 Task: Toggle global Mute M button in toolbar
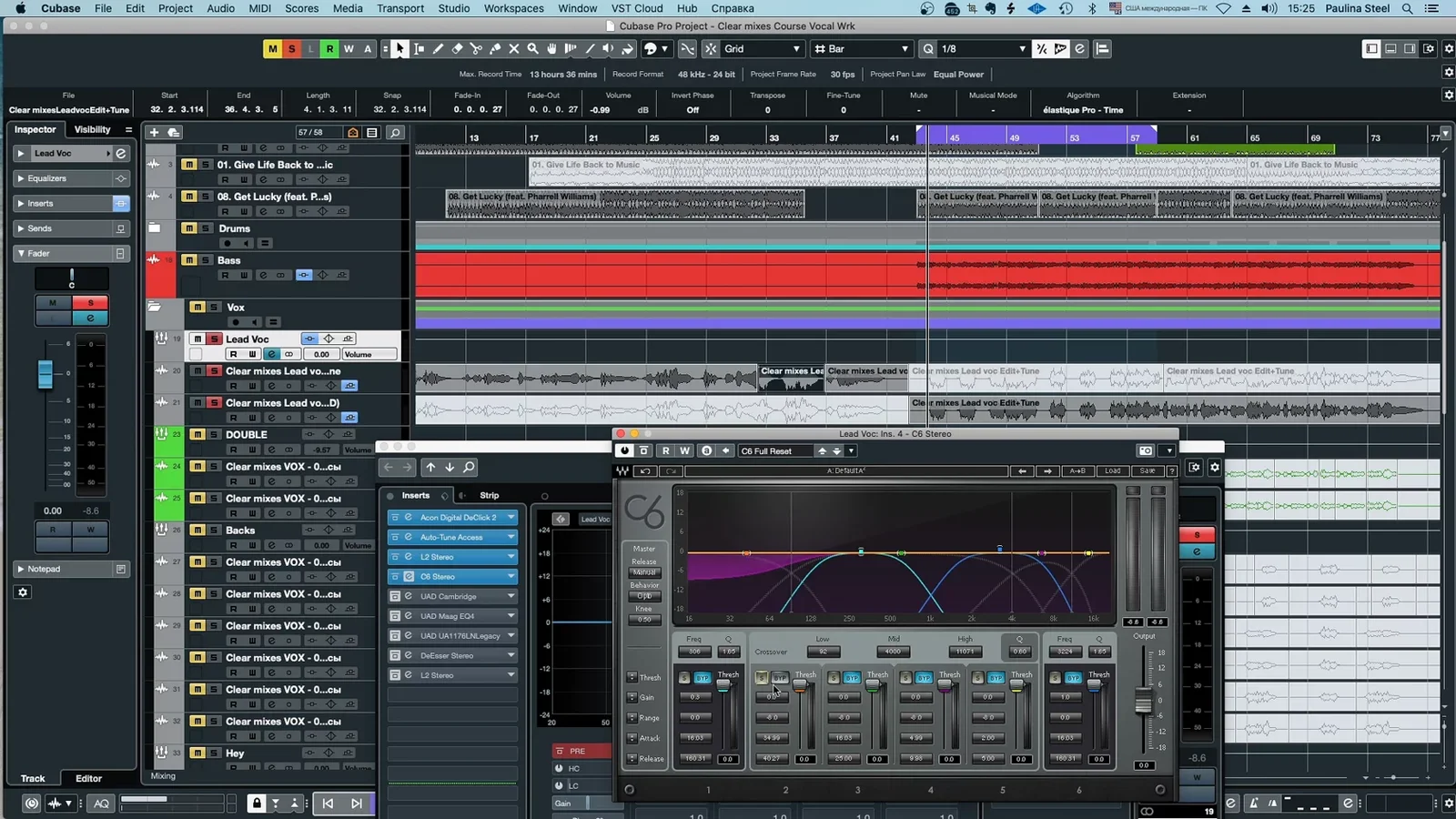[x=272, y=49]
